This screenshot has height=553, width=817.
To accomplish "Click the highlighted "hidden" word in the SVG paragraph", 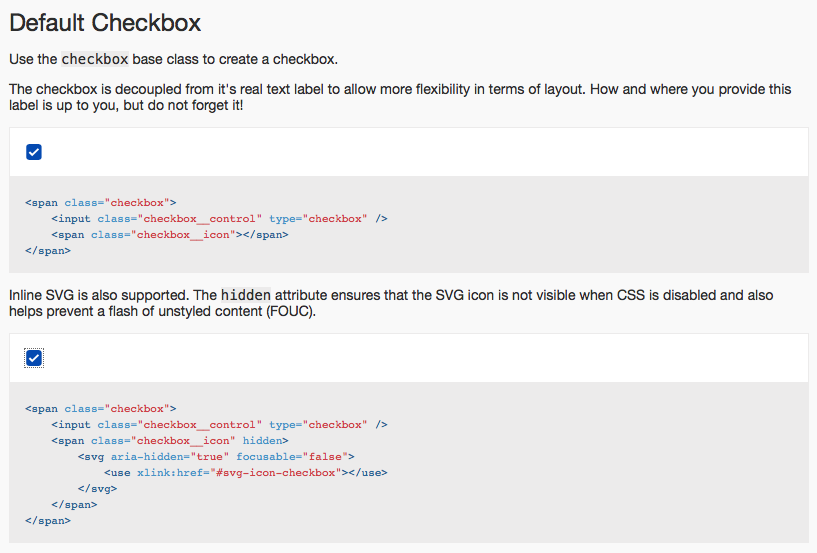I will 246,296.
